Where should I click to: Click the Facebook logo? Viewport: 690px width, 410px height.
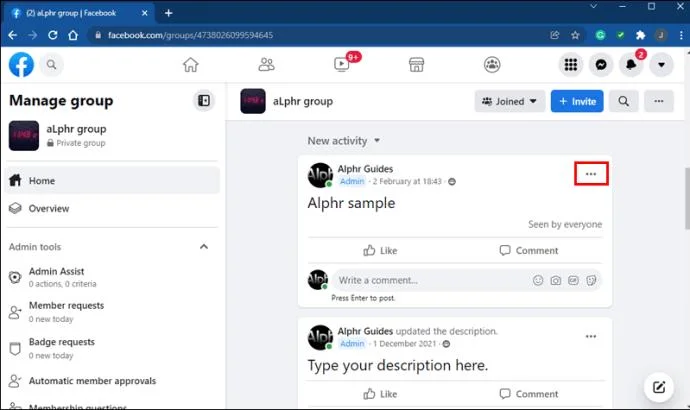21,65
